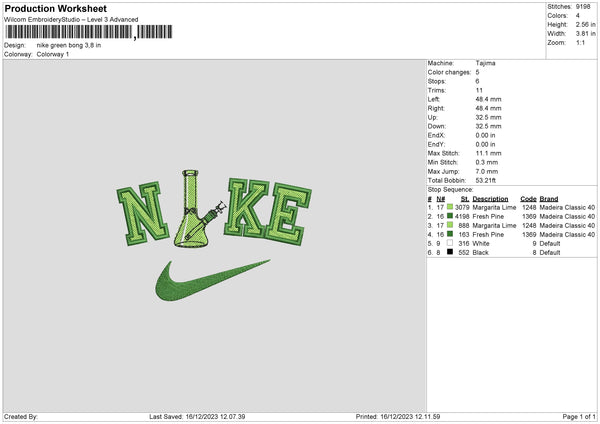
Task: Click the letter E in the embroidery design
Action: tap(289, 214)
